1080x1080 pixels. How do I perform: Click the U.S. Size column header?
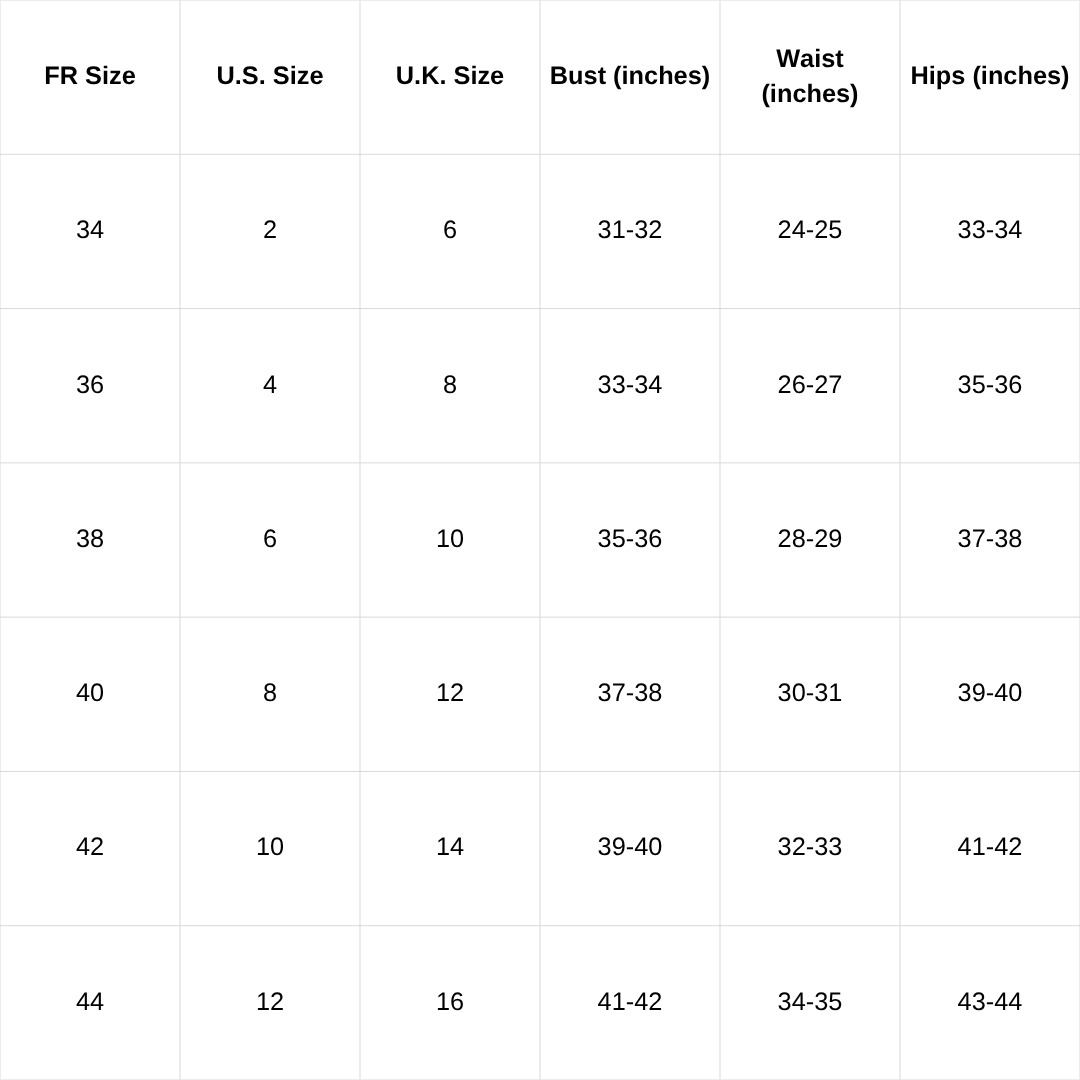tap(270, 76)
